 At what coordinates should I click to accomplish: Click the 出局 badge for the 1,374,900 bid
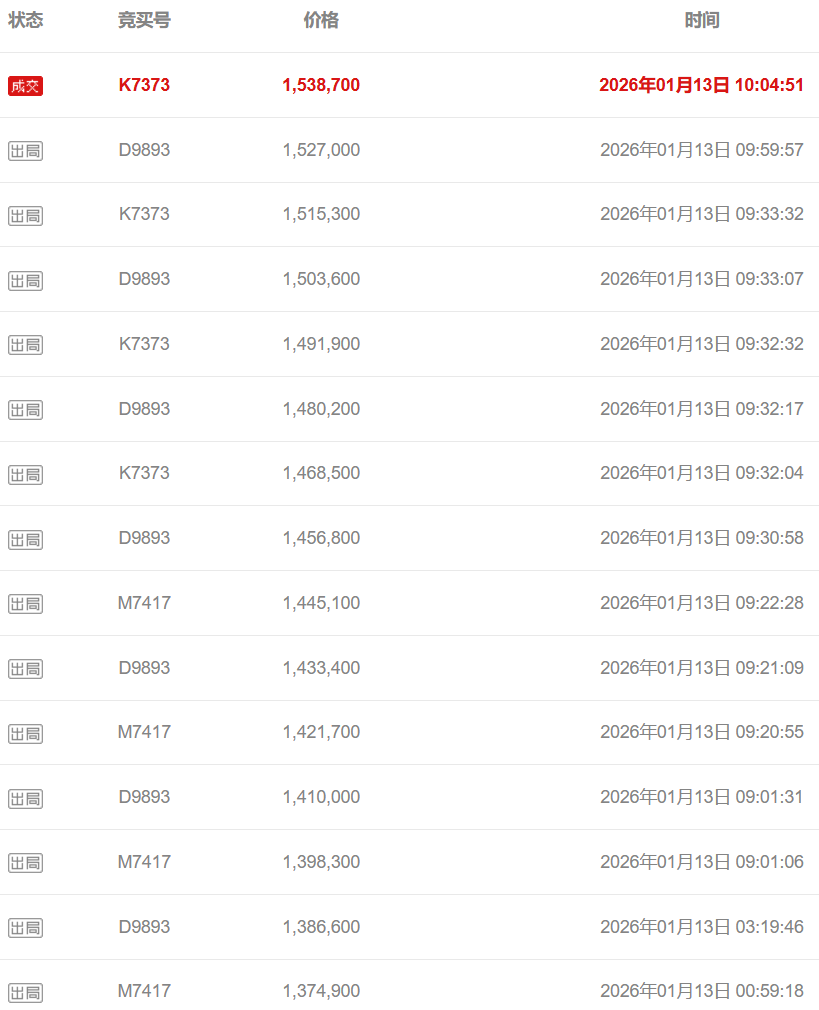(25, 992)
